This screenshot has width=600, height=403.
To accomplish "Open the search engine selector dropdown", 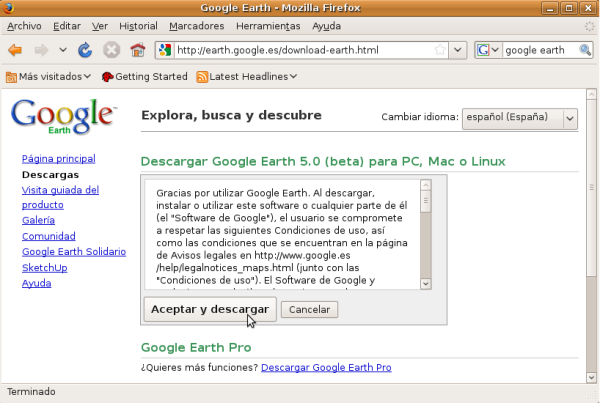I will pos(489,50).
